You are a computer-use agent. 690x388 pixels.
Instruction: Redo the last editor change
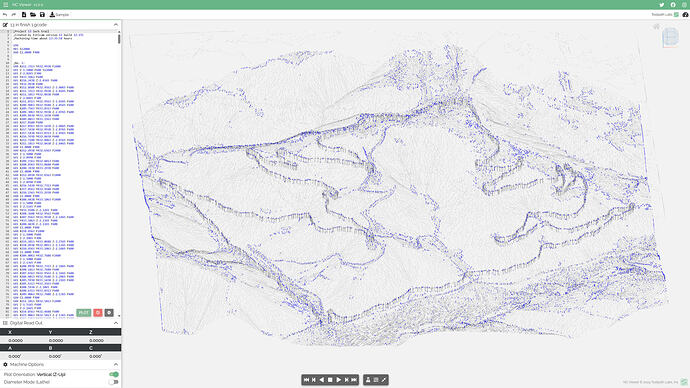pos(14,15)
